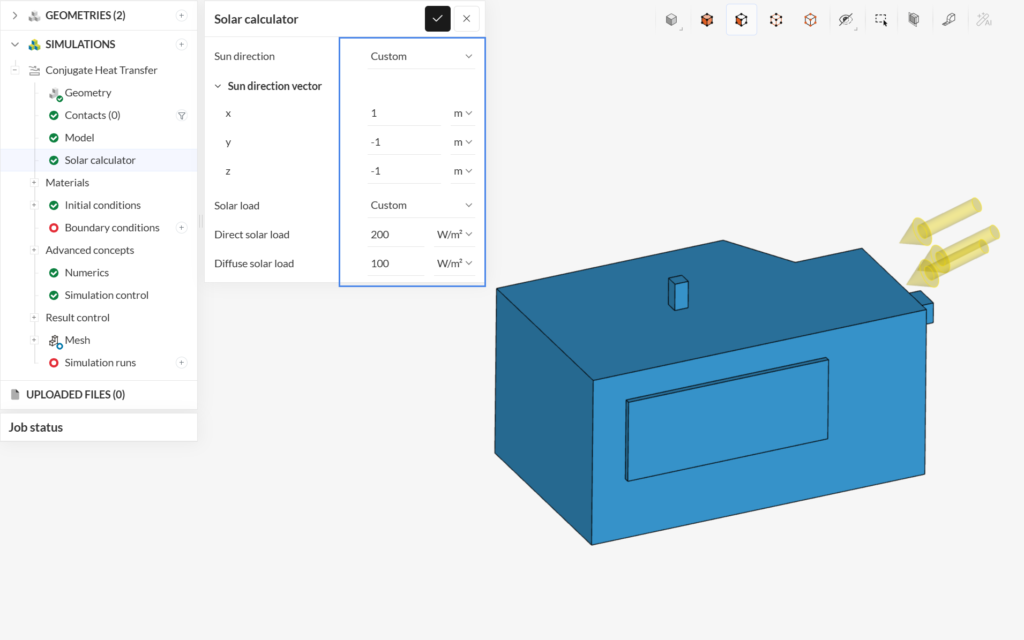Click the Diffuse solar load value field

coord(396,263)
